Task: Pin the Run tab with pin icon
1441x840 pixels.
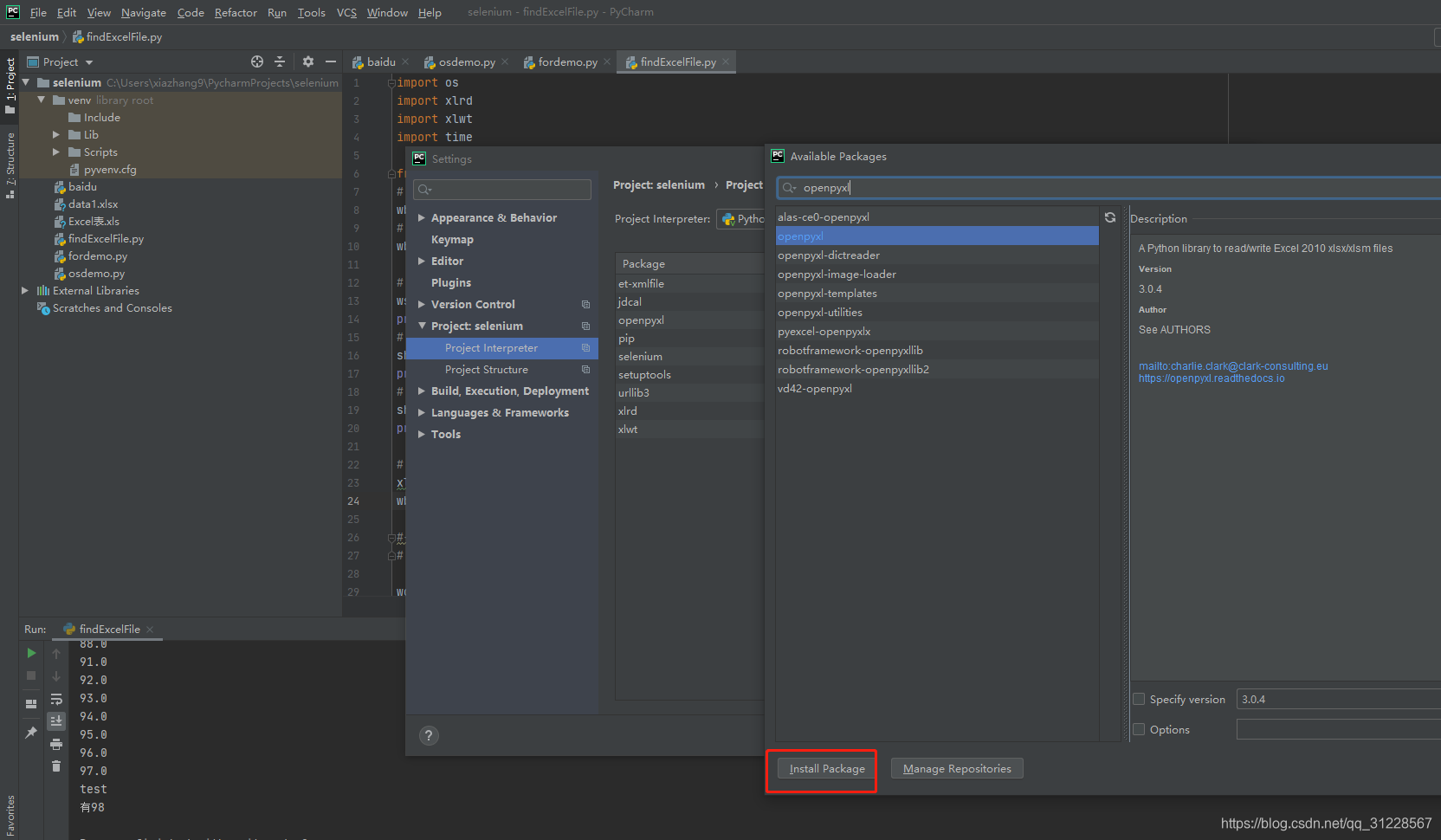Action: pyautogui.click(x=31, y=733)
